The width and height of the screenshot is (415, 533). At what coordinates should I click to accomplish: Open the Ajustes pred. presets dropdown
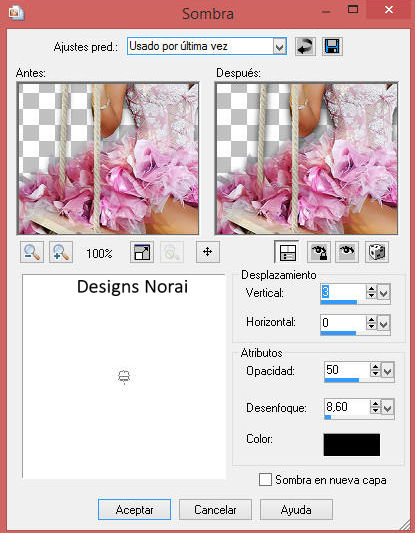click(279, 46)
